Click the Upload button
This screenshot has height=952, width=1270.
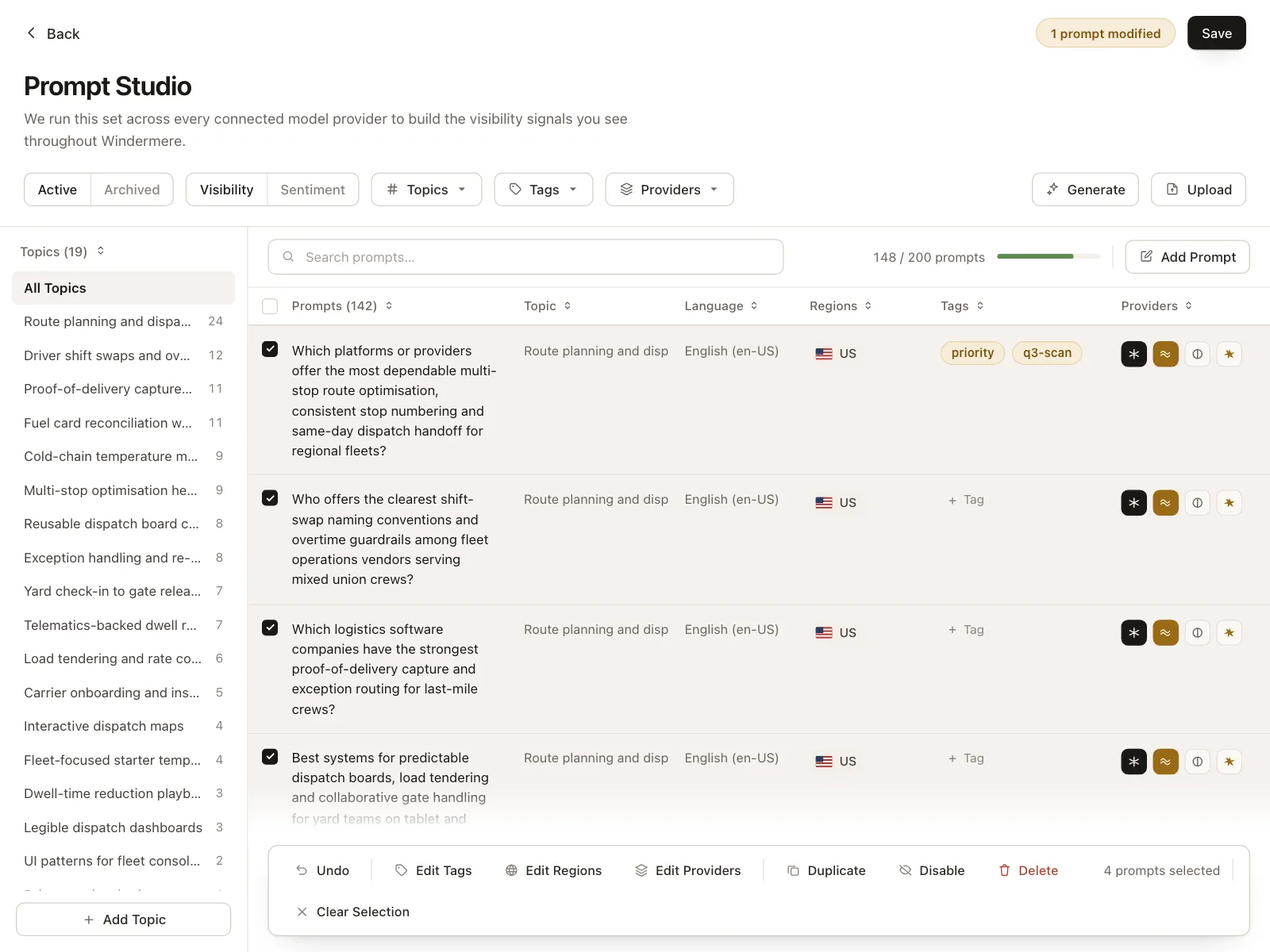[1198, 190]
